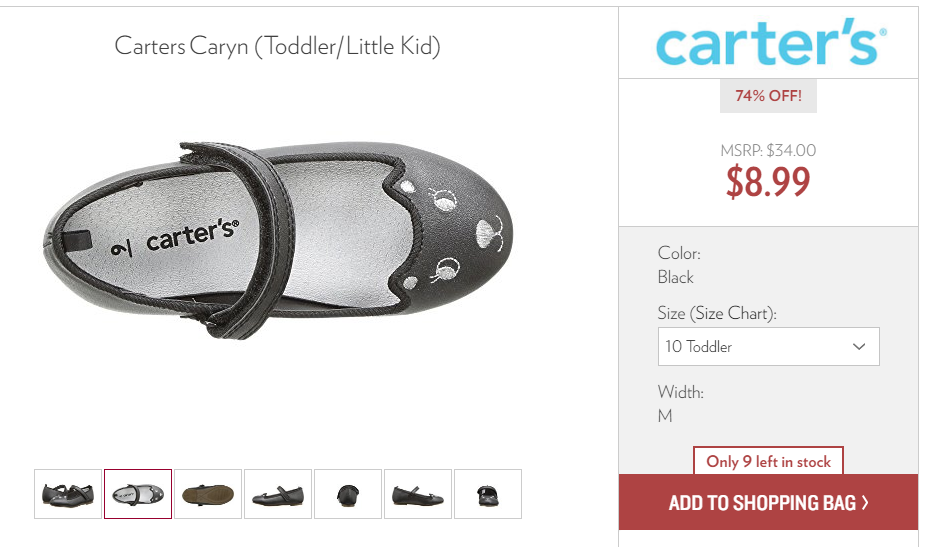The width and height of the screenshot is (927, 547).
Task: Open the 10 Toddler size dropdown
Action: [x=769, y=347]
